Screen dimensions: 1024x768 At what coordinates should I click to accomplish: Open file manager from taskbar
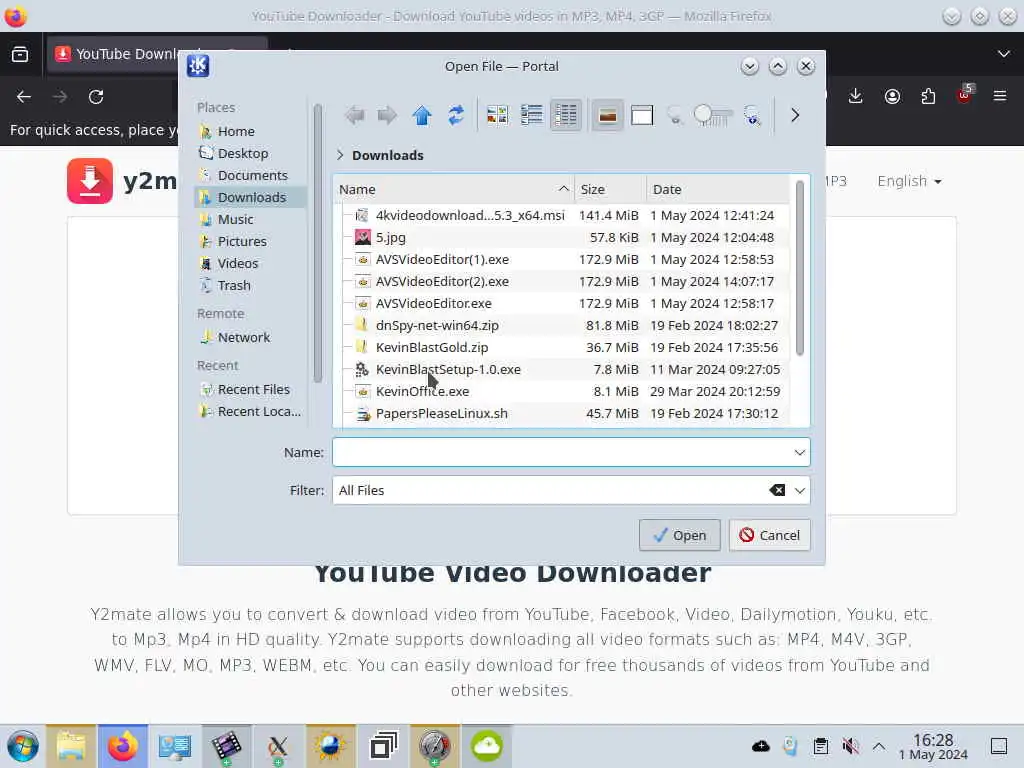(71, 746)
